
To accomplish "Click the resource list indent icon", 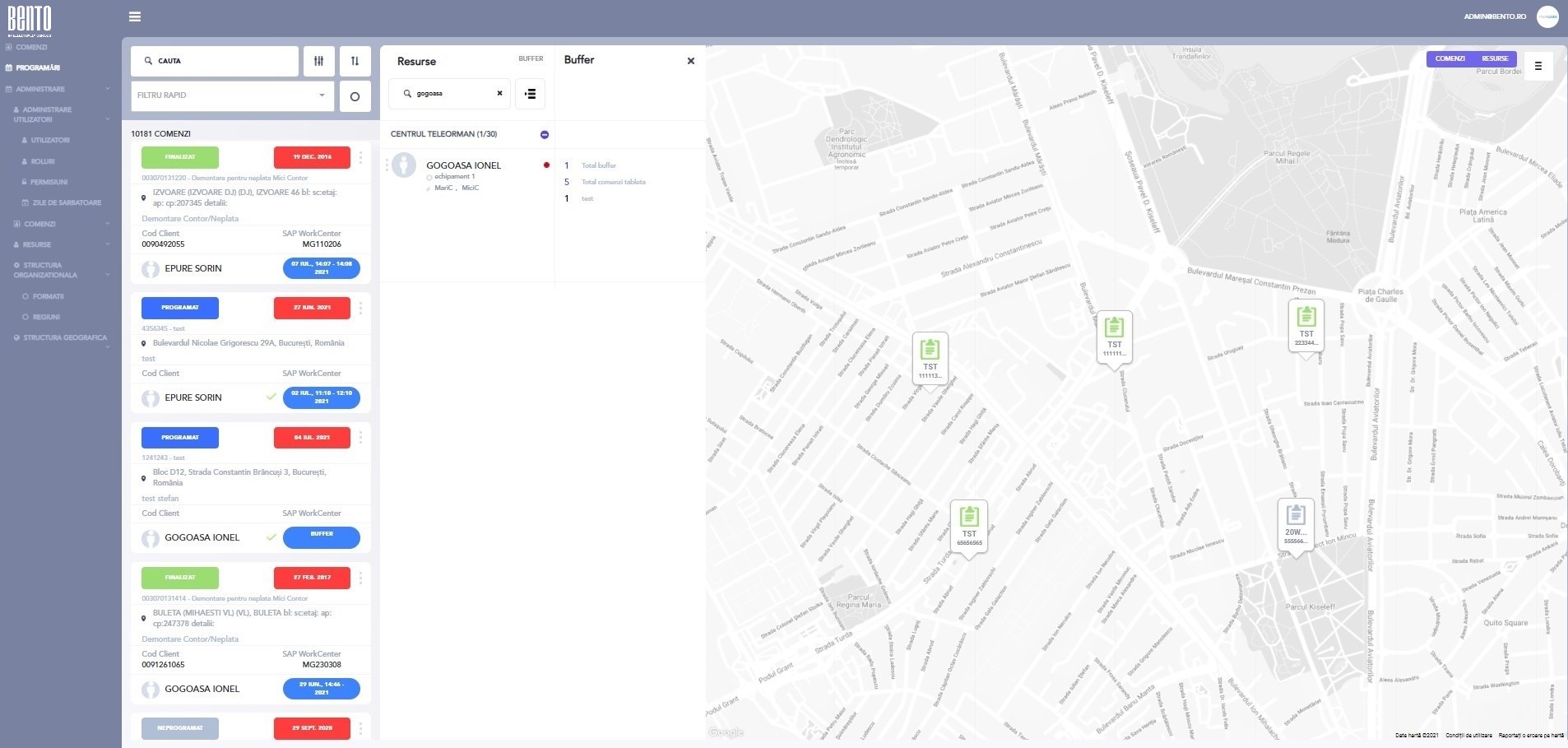I will (x=531, y=94).
